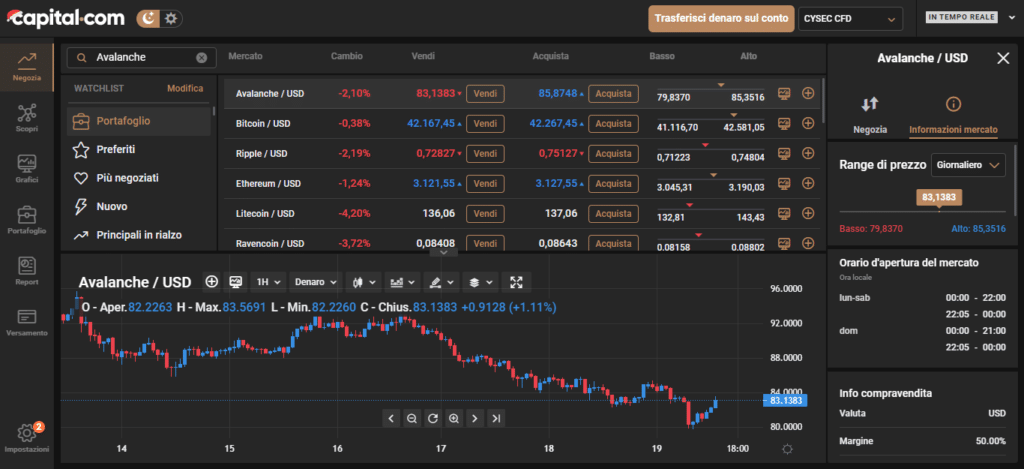Click the capital.com logo
Screen dimensions: 1024x469
pyautogui.click(x=65, y=18)
